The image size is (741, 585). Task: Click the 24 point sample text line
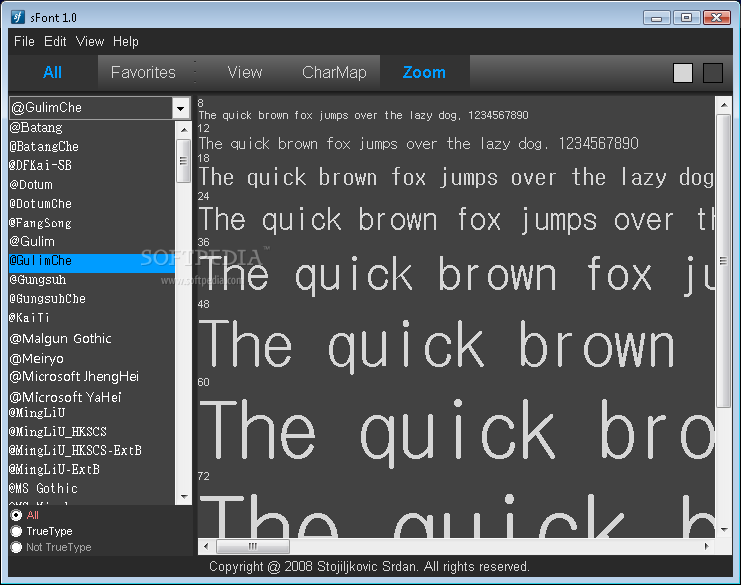456,220
